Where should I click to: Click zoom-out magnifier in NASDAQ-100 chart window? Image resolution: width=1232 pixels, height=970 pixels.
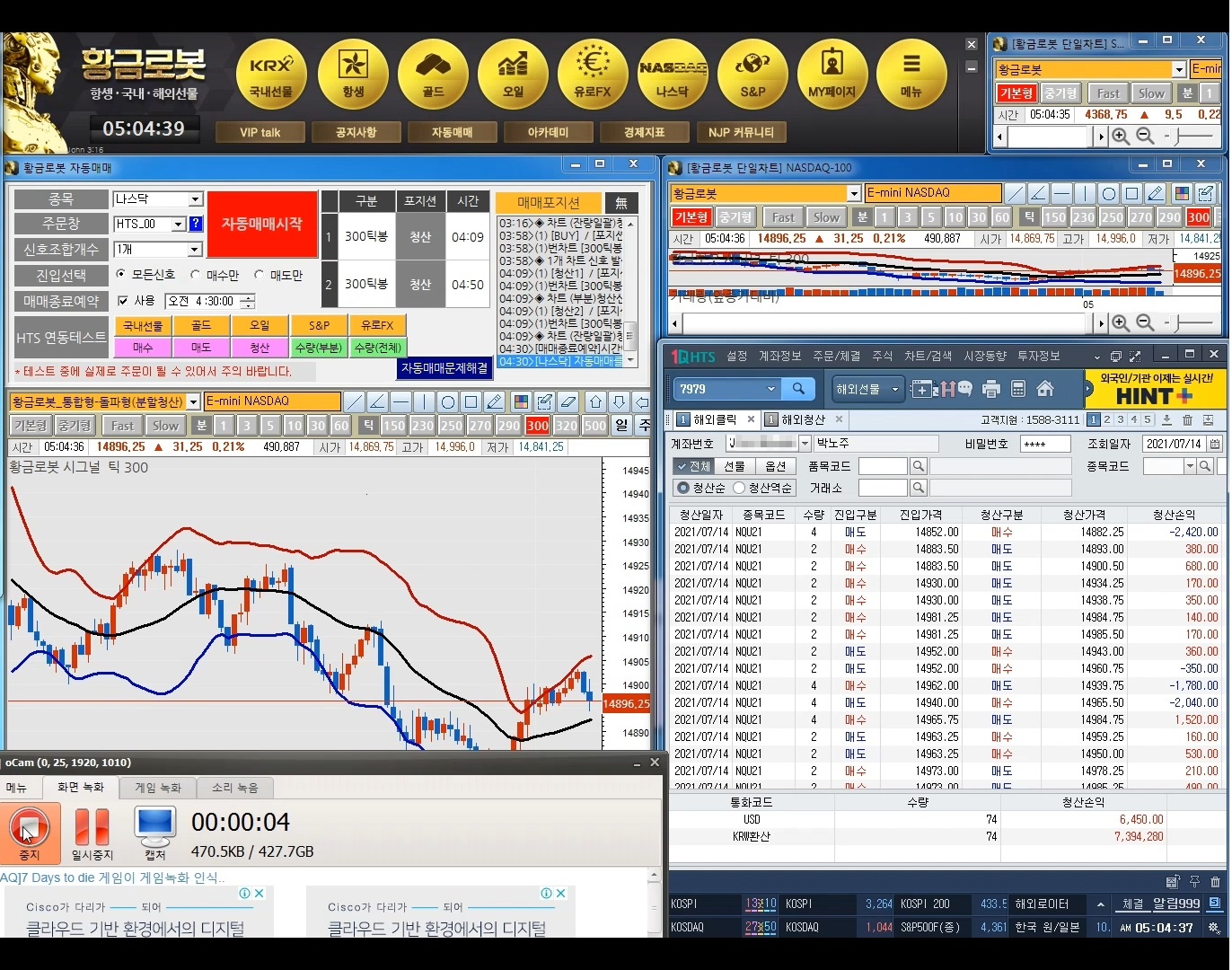(x=1145, y=322)
